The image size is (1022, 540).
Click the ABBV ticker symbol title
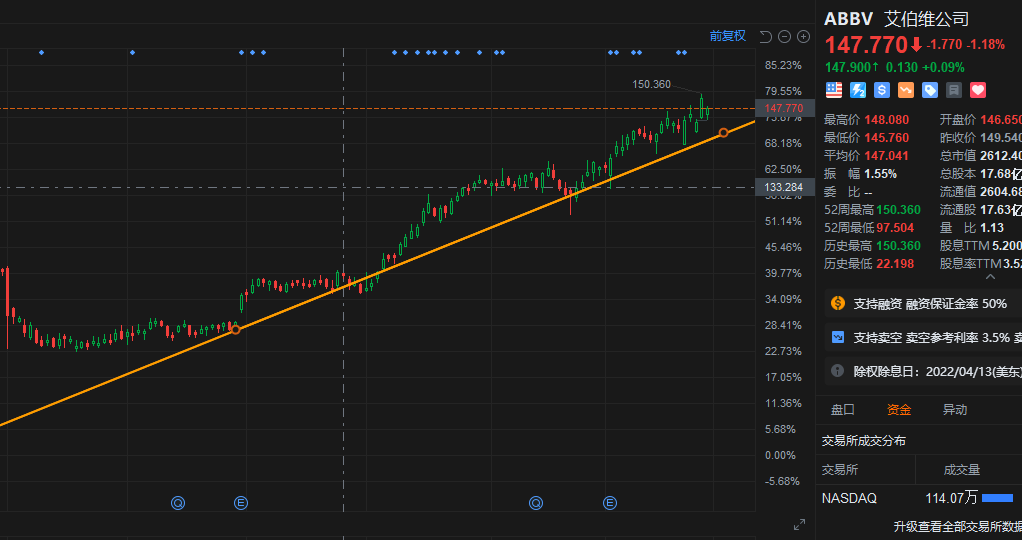pyautogui.click(x=849, y=18)
